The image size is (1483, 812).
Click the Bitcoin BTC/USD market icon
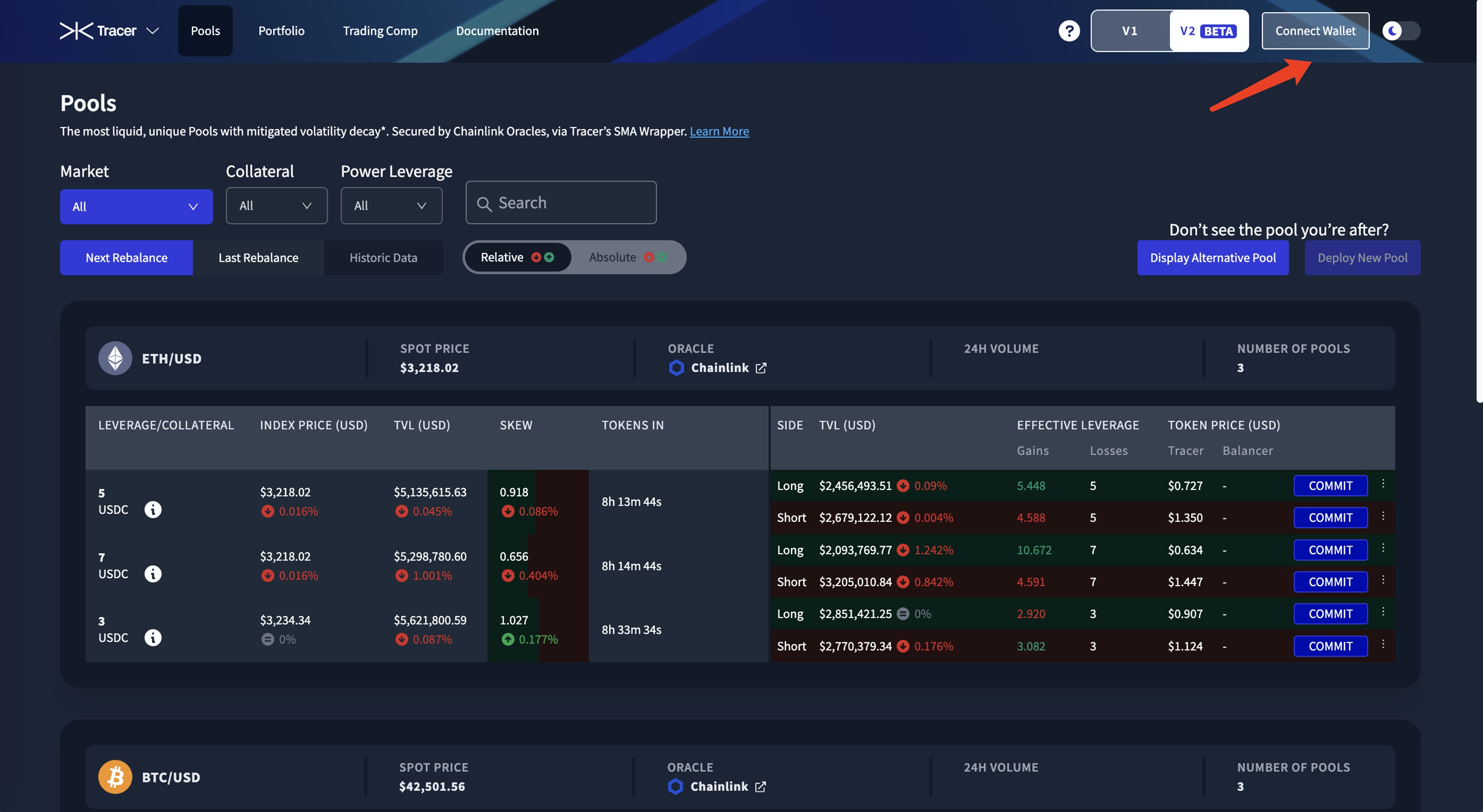pos(115,777)
